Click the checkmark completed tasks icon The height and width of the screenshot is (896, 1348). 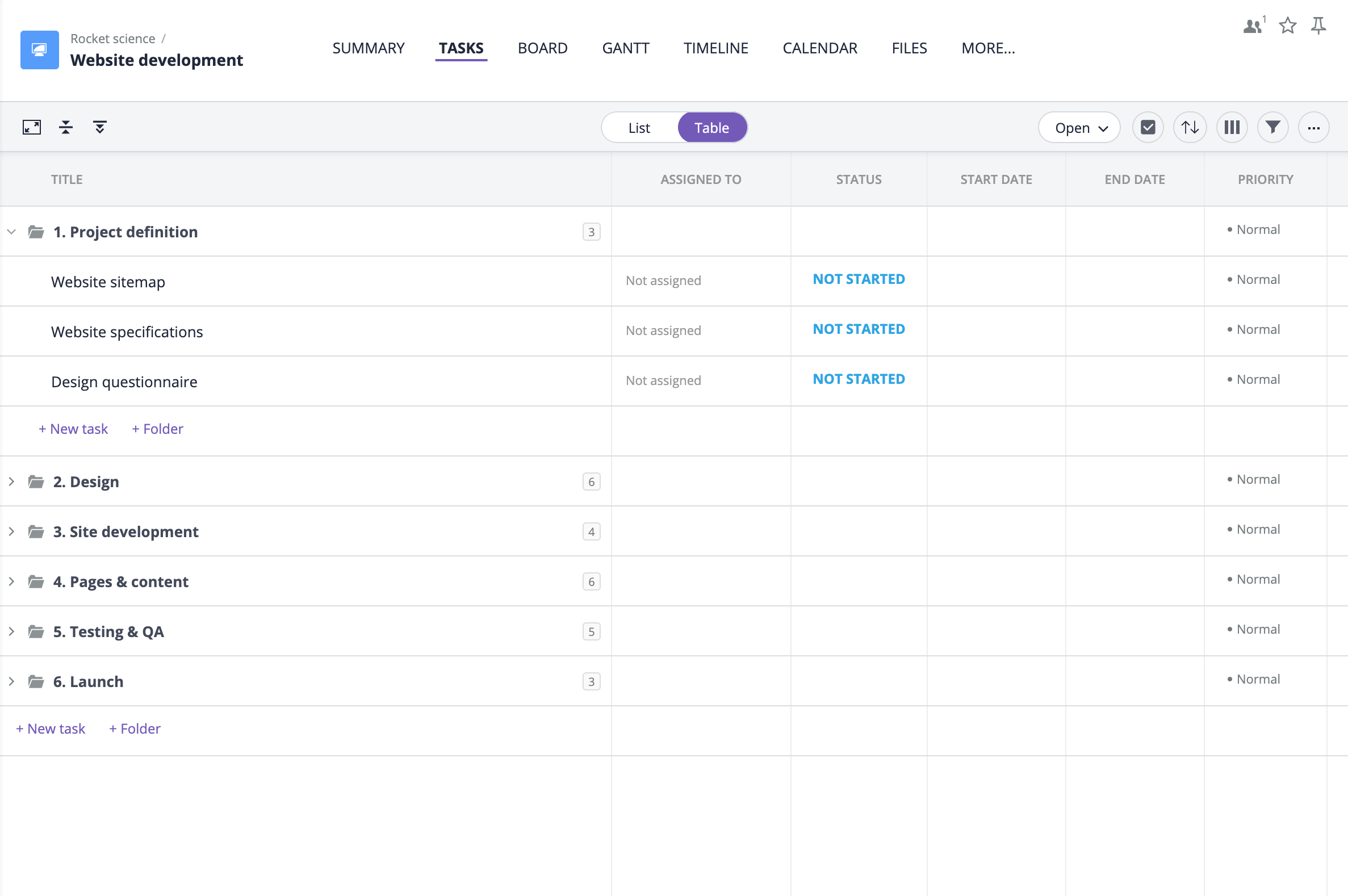(1148, 128)
